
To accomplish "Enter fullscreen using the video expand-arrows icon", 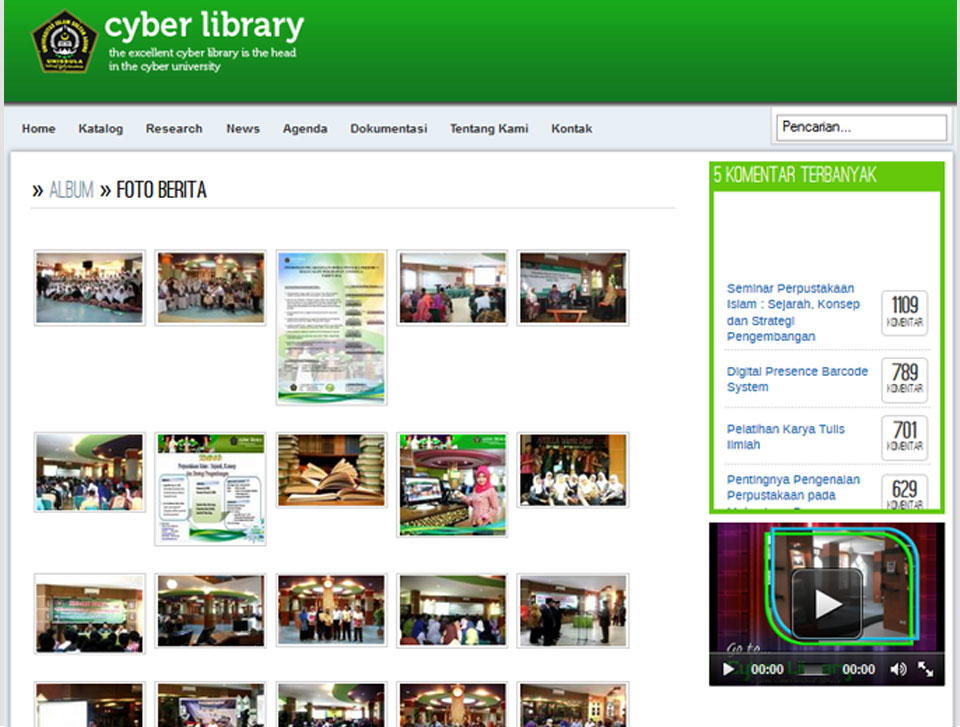I will click(x=926, y=669).
